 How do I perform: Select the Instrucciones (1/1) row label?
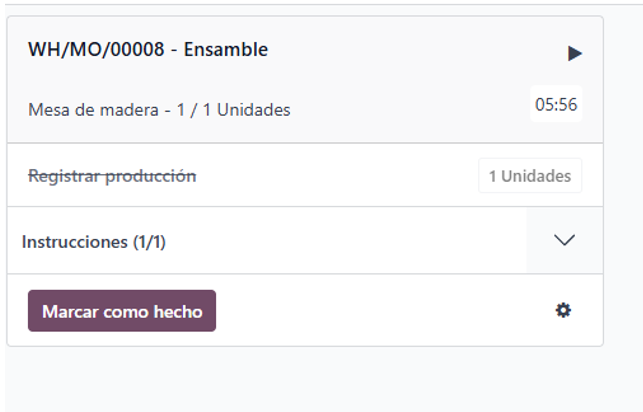coord(93,242)
